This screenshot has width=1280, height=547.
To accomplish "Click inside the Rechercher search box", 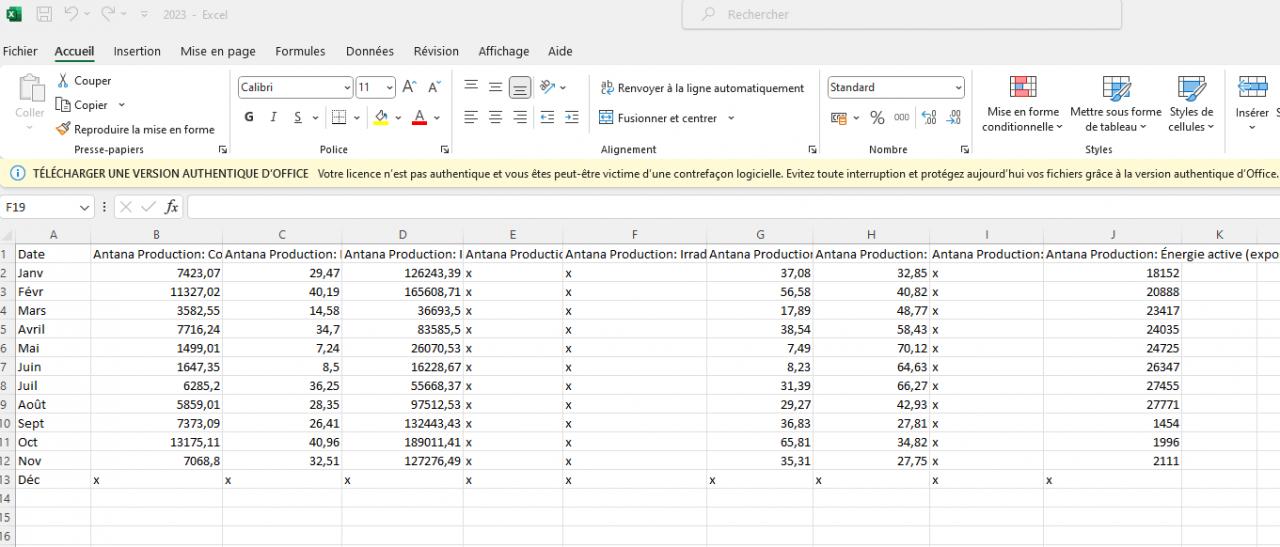I will (x=900, y=15).
